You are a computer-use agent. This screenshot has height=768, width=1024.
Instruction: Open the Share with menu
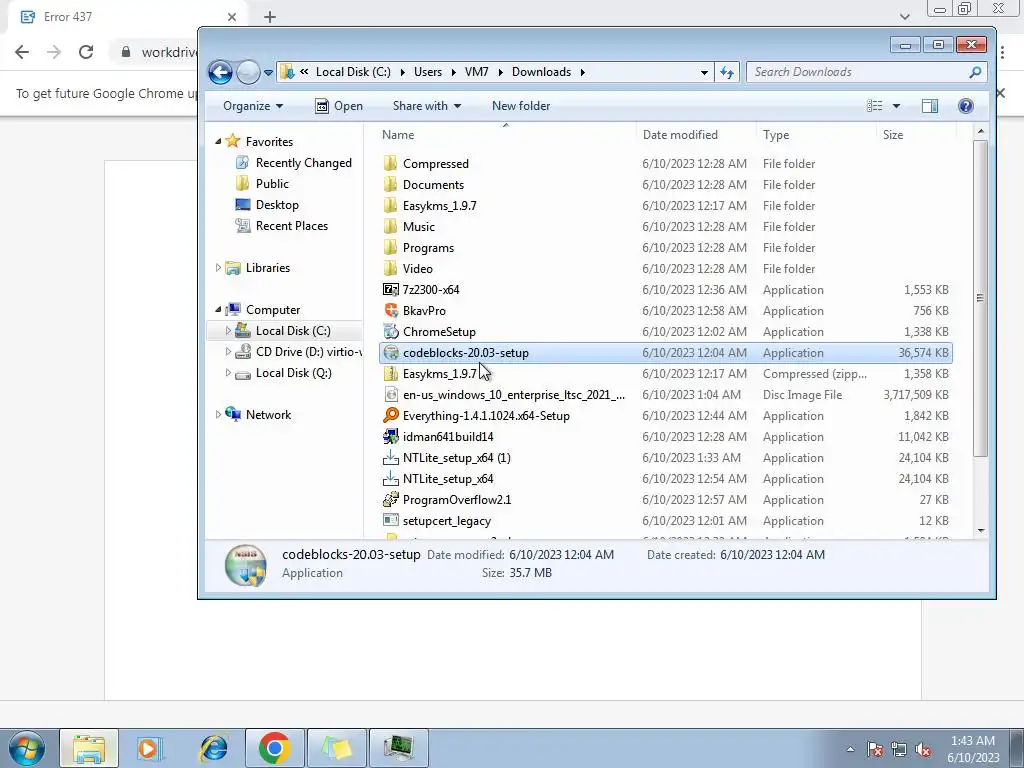426,106
